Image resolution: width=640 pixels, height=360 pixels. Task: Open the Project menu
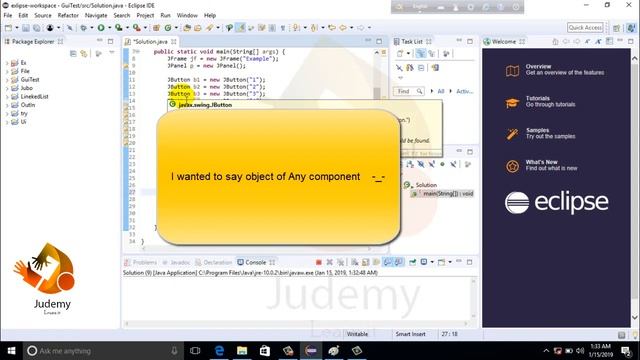(145, 15)
